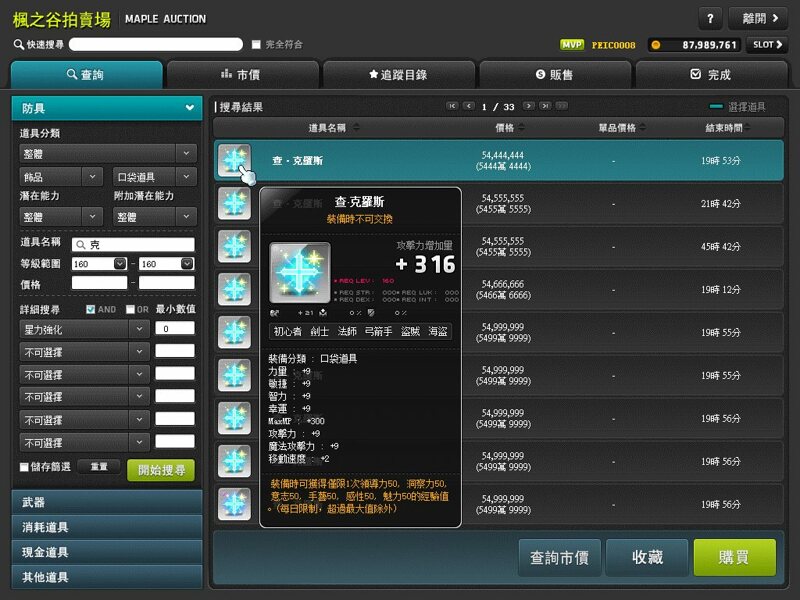
Task: Click the quick search magnifier icon
Action: [18, 44]
